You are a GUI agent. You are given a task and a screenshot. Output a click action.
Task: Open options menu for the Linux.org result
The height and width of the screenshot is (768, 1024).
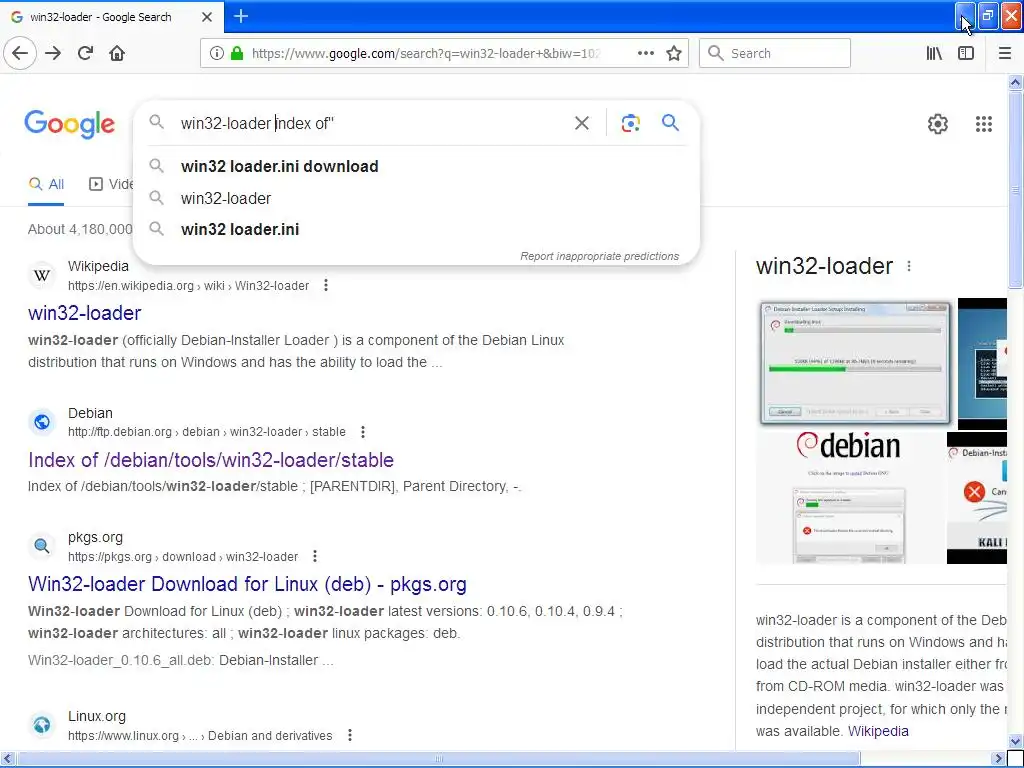tap(350, 735)
